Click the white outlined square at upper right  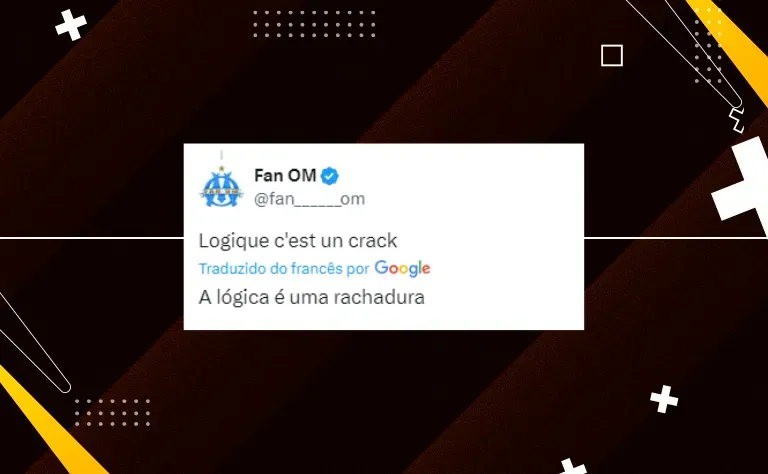612,55
